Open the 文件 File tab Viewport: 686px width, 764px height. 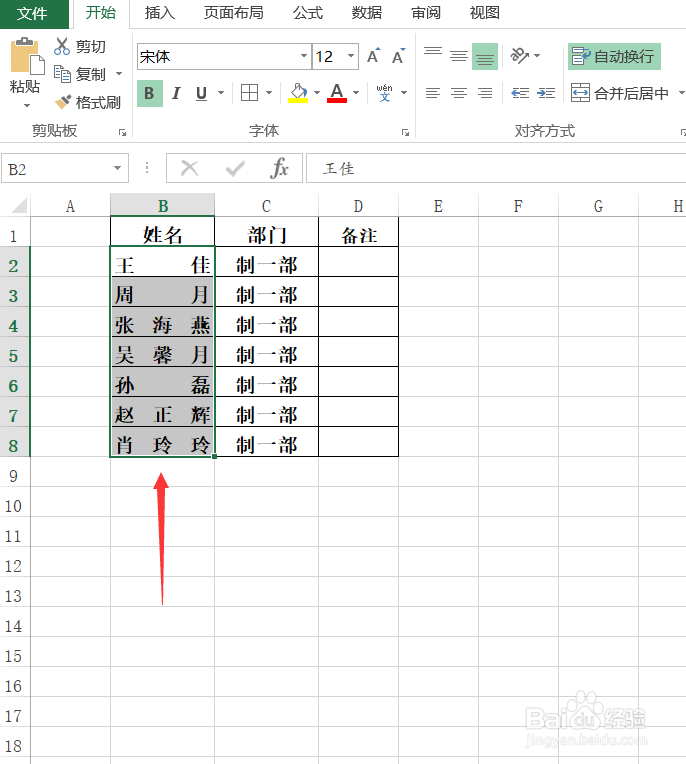(x=33, y=14)
